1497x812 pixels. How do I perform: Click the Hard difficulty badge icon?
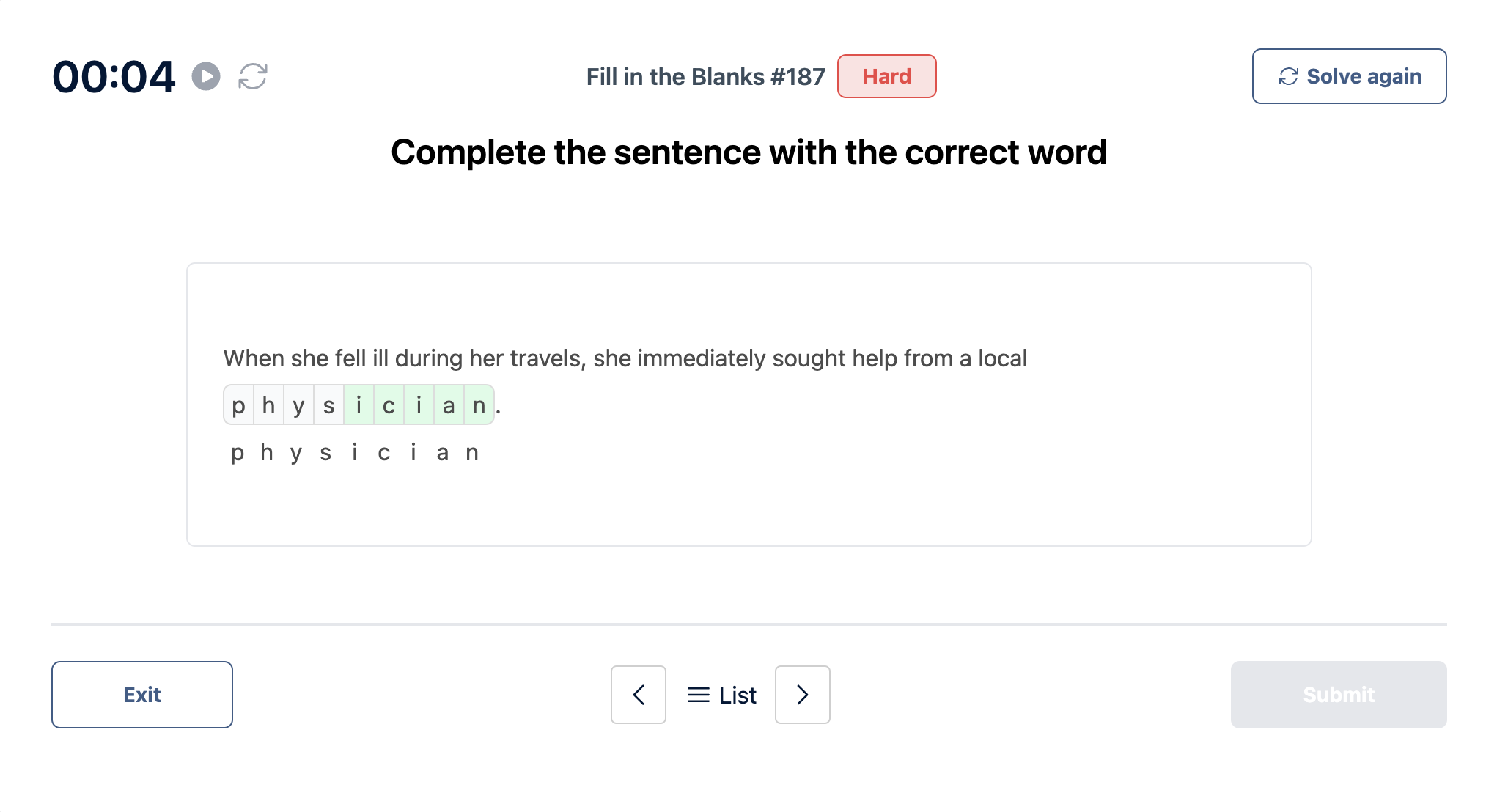click(x=886, y=76)
